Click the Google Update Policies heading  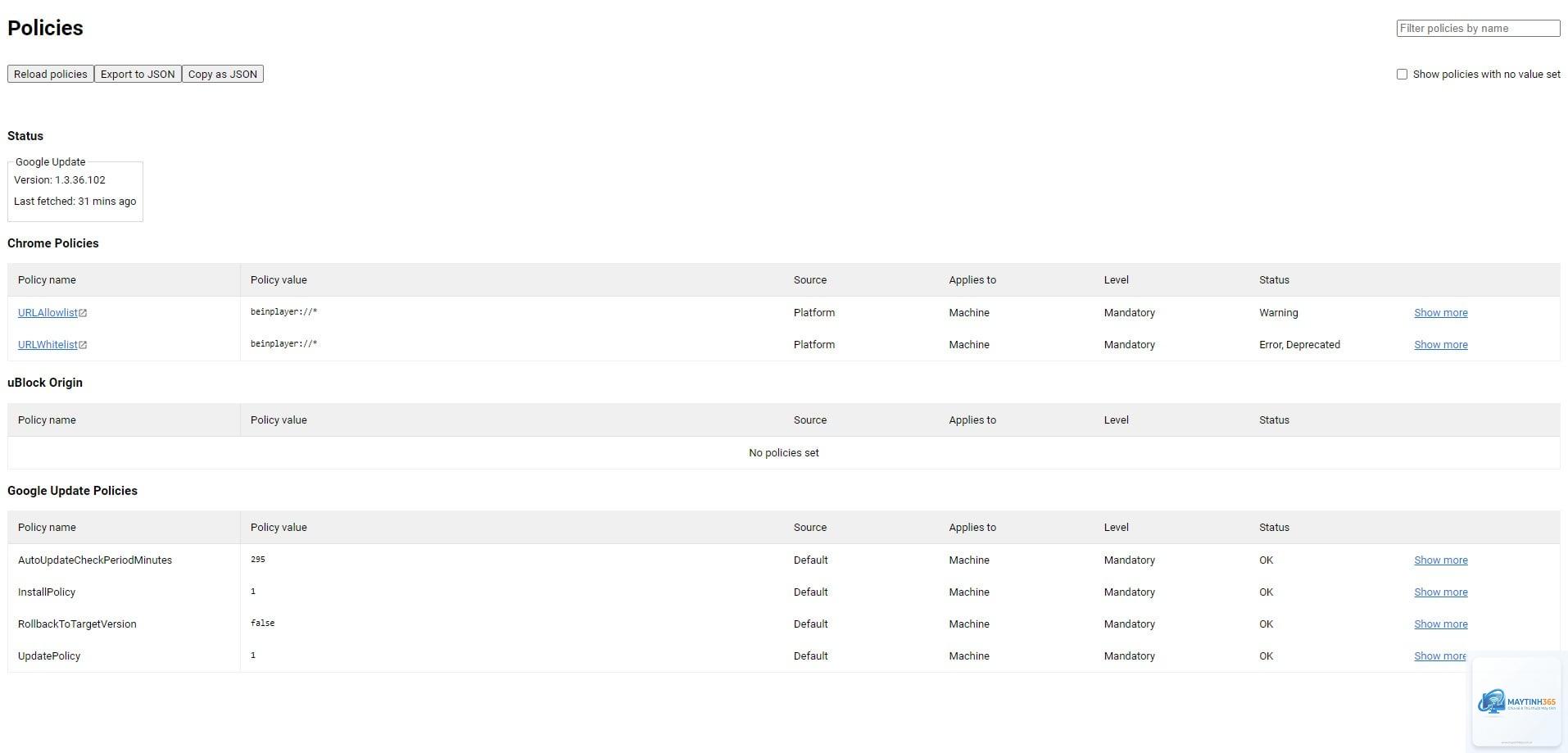(x=72, y=491)
